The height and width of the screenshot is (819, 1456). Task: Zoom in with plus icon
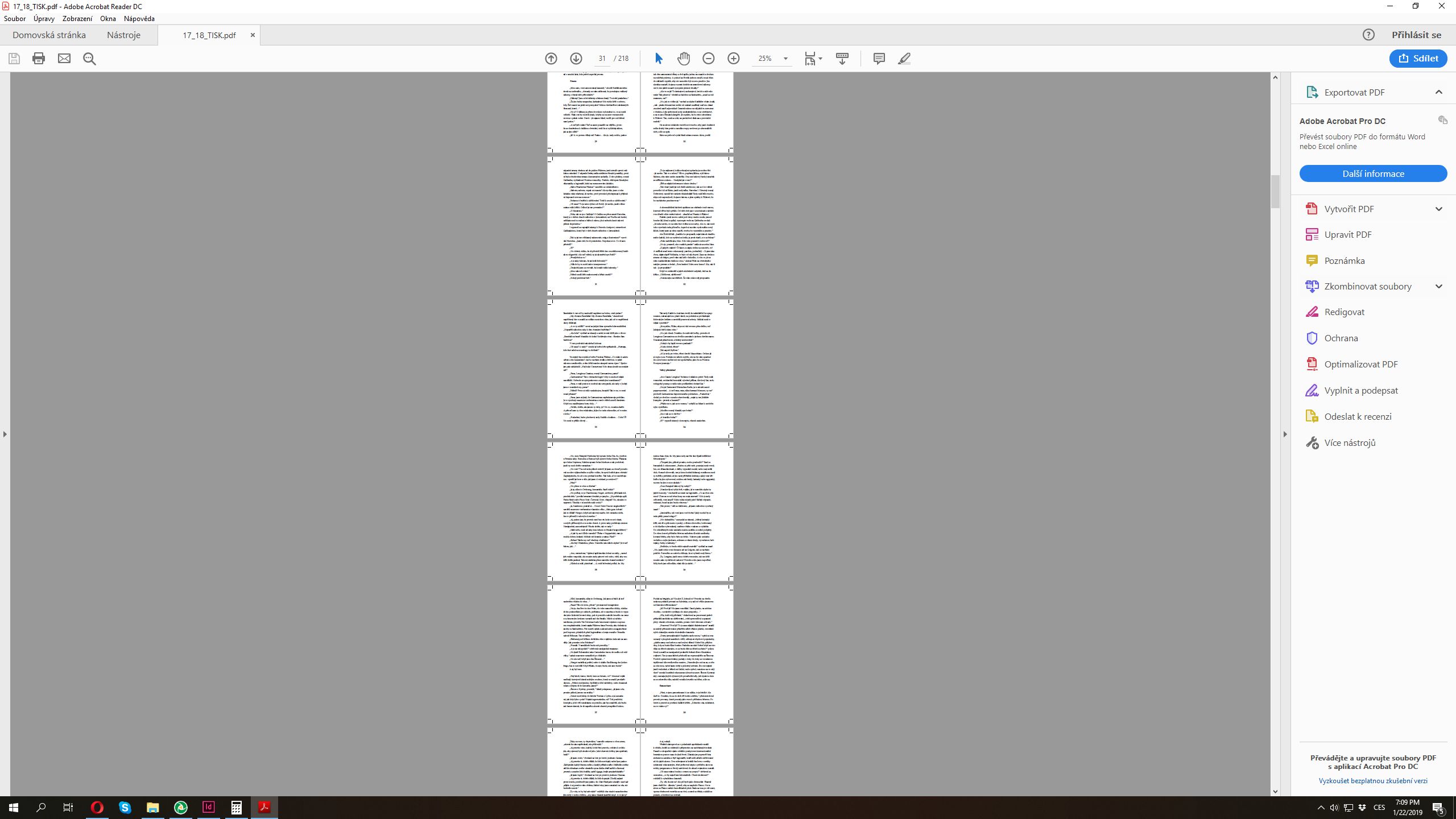(x=734, y=59)
